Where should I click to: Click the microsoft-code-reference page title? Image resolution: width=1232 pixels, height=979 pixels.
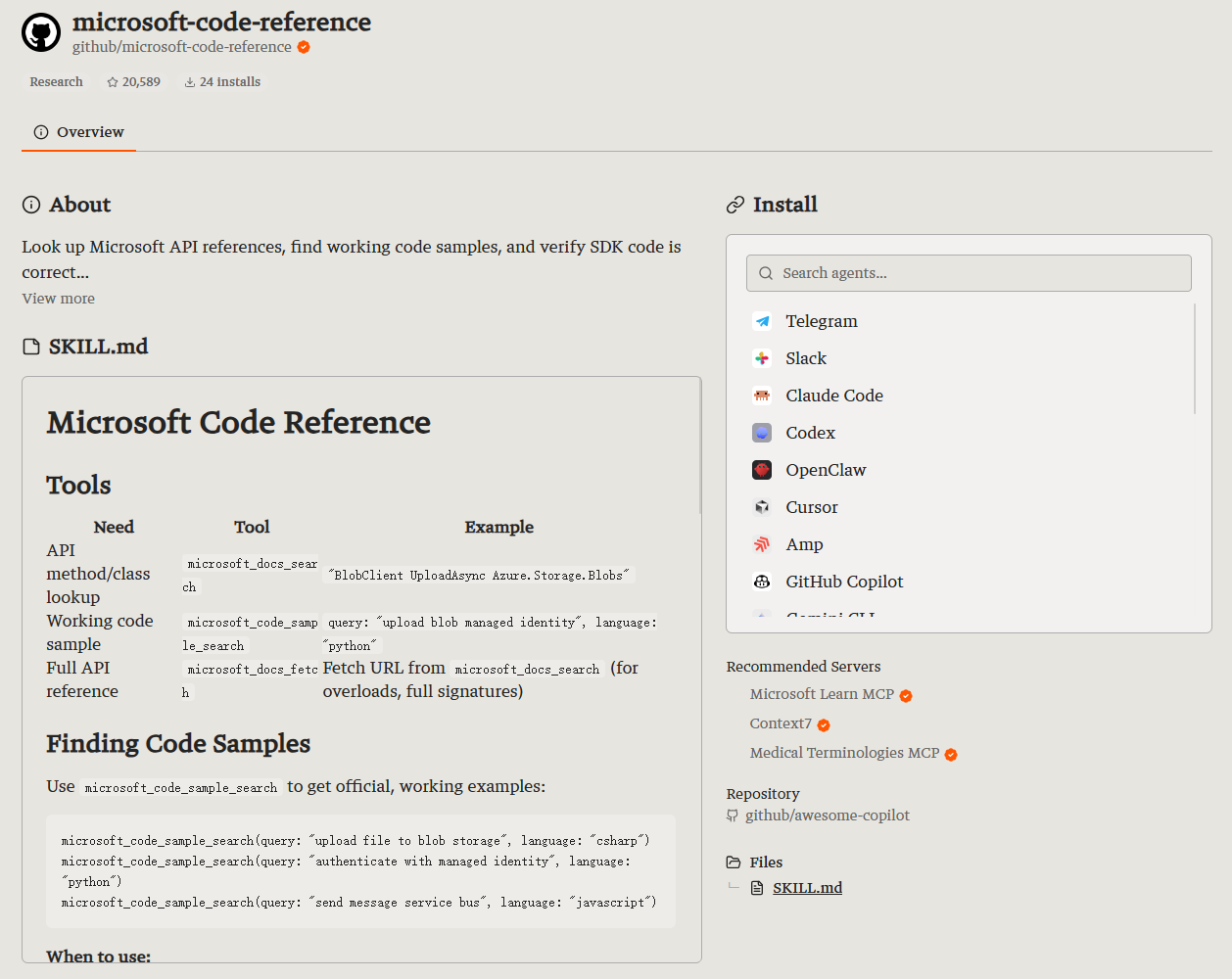tap(221, 22)
